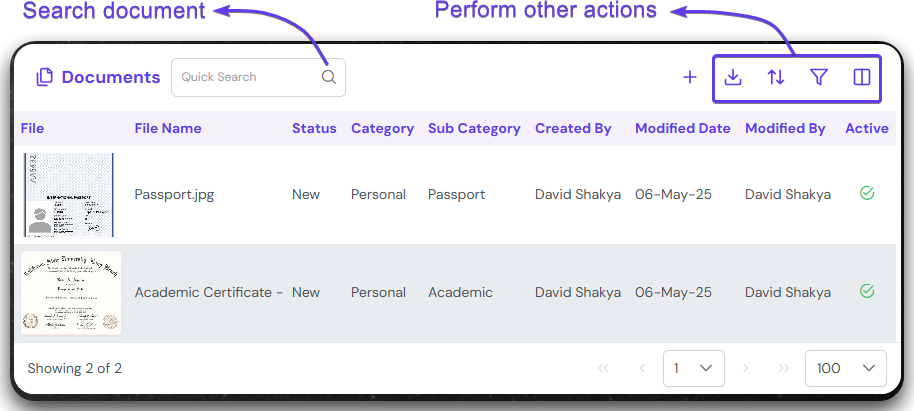This screenshot has width=914, height=411.
Task: Click the download documents icon
Action: [x=733, y=77]
